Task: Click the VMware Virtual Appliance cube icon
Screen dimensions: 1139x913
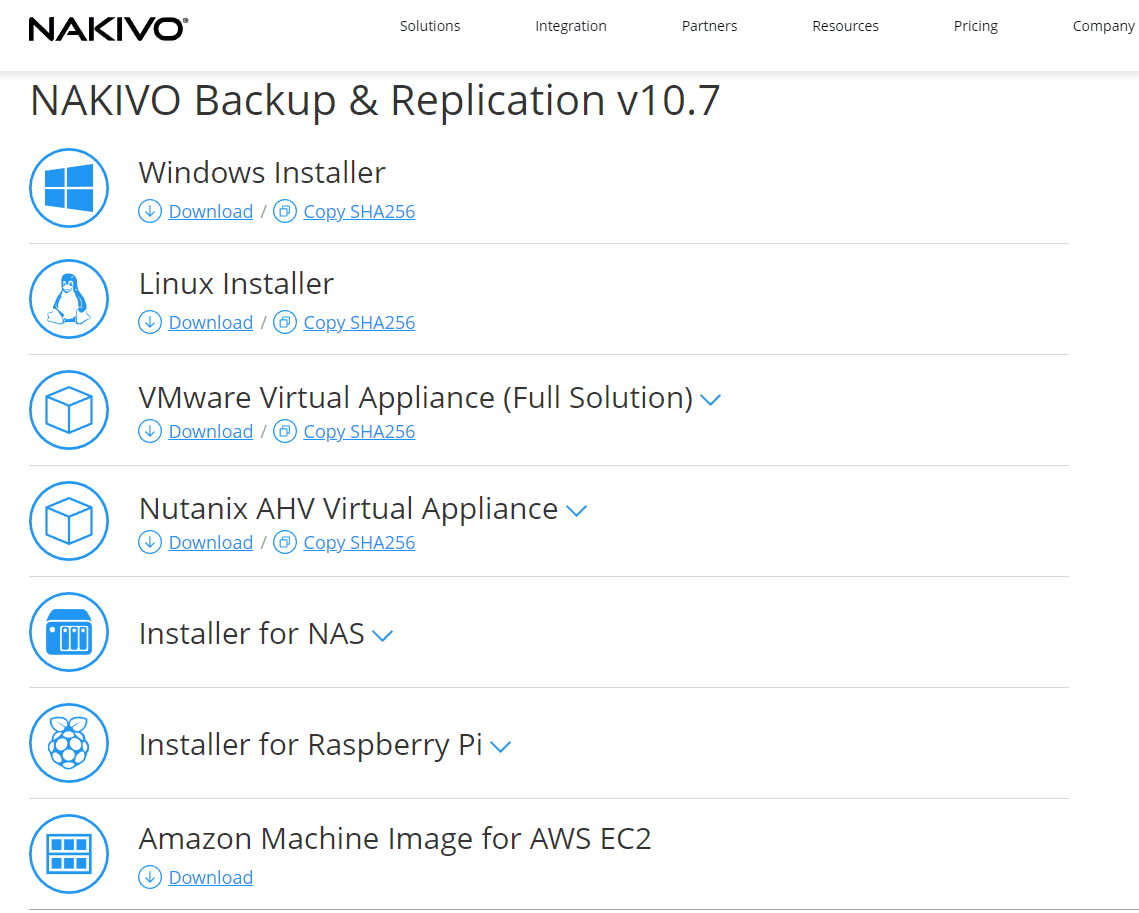Action: pyautogui.click(x=68, y=410)
